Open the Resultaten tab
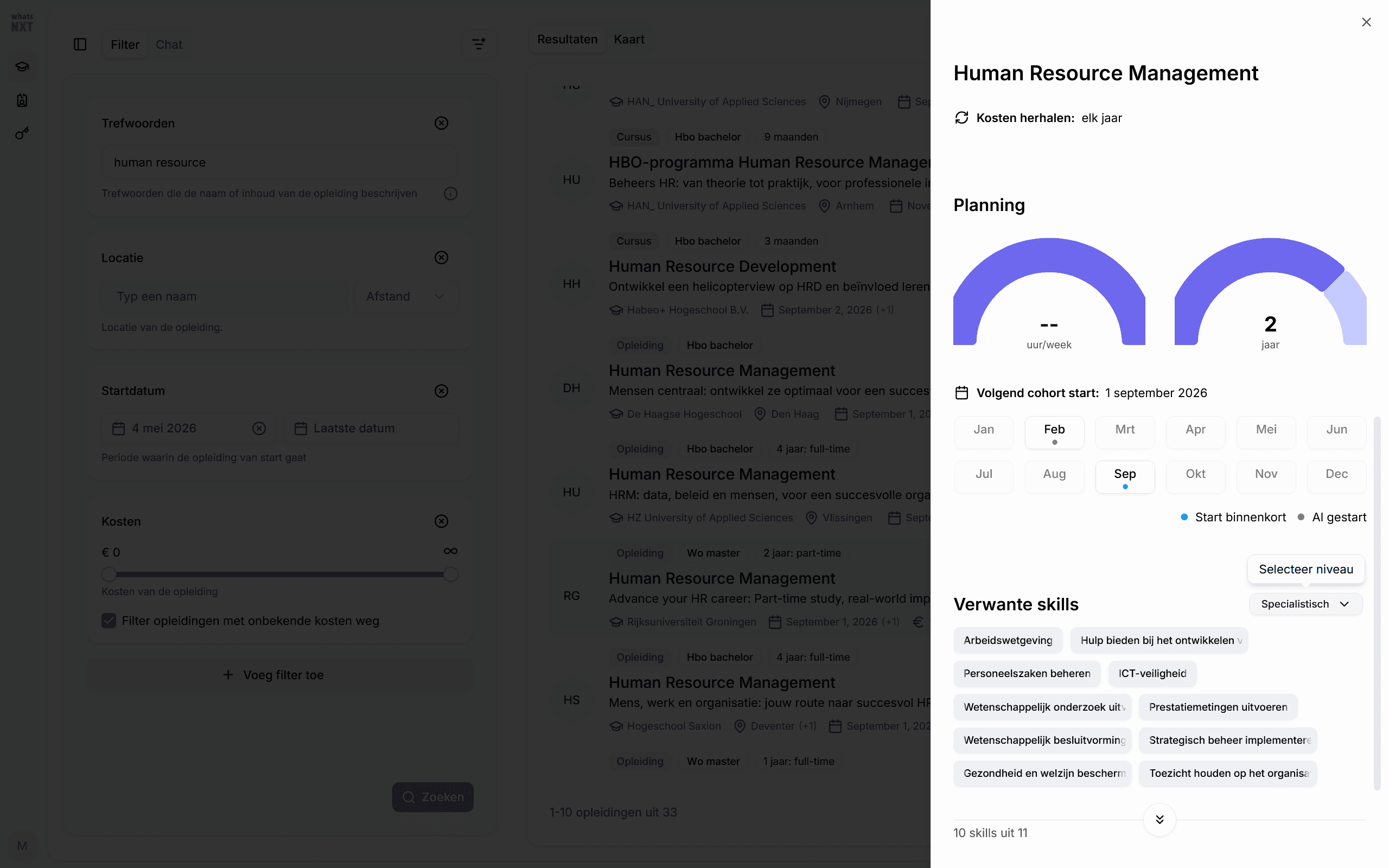Viewport: 1389px width, 868px height. point(567,39)
